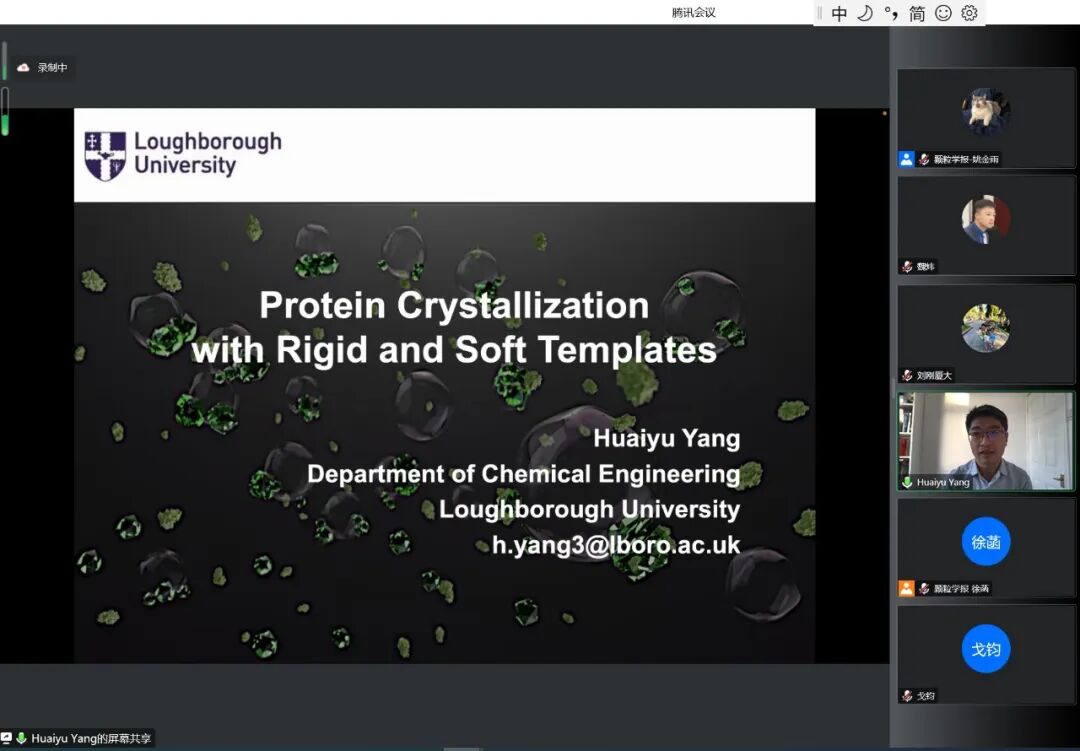Screen dimensions: 1080x751
Task: Click the Loughborough University logo on slide
Action: click(x=183, y=155)
